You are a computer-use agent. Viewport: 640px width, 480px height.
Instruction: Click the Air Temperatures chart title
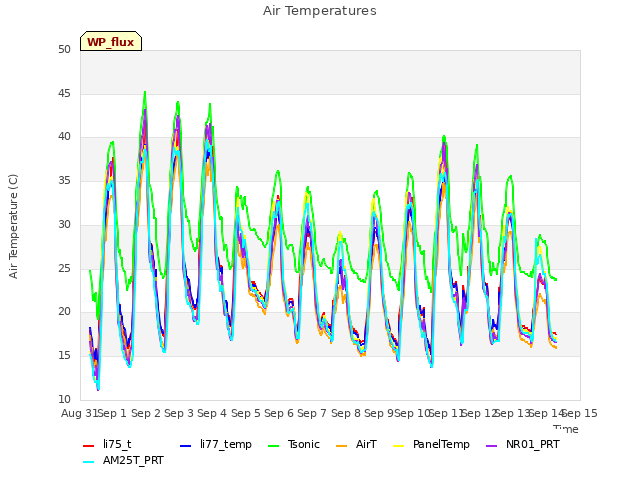(x=320, y=11)
